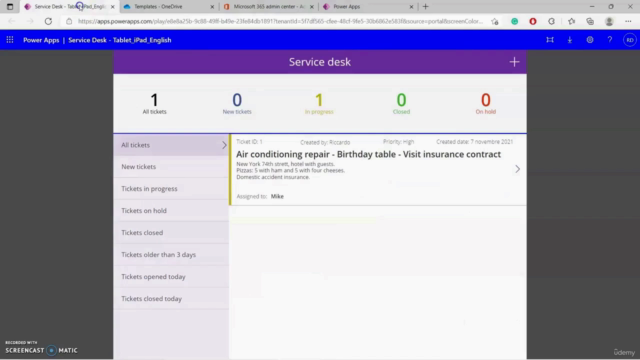Close the Templates - OneDrive tab
Image resolution: width=640 pixels, height=360 pixels.
click(x=212, y=7)
